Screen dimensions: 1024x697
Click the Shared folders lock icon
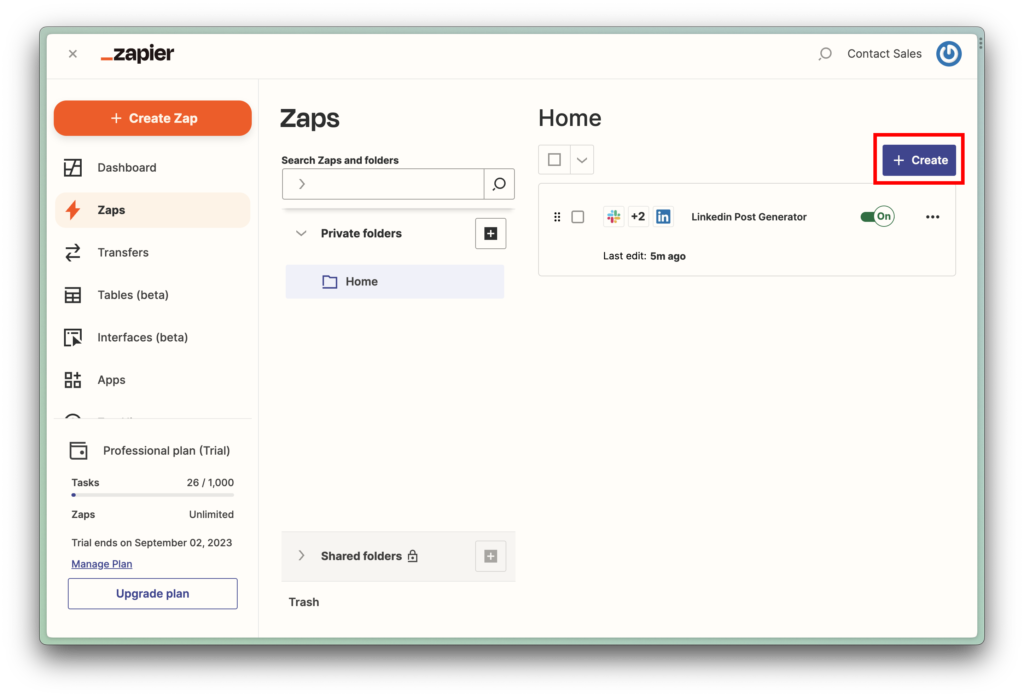(413, 556)
